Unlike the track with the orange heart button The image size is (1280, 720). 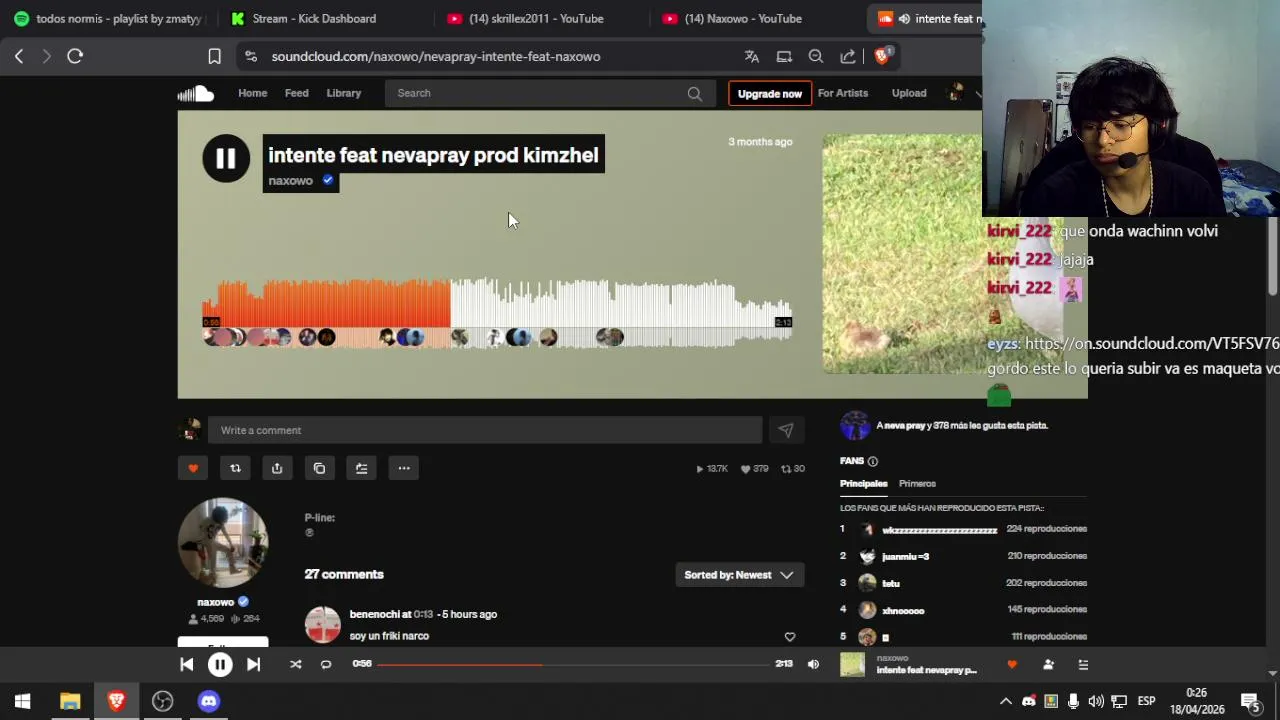click(x=193, y=468)
